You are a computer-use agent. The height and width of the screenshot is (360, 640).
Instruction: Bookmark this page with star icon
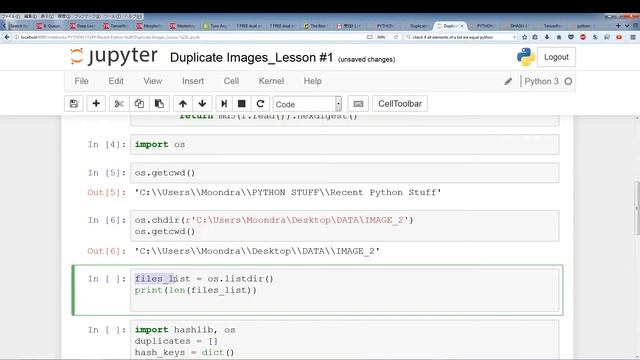(524, 37)
